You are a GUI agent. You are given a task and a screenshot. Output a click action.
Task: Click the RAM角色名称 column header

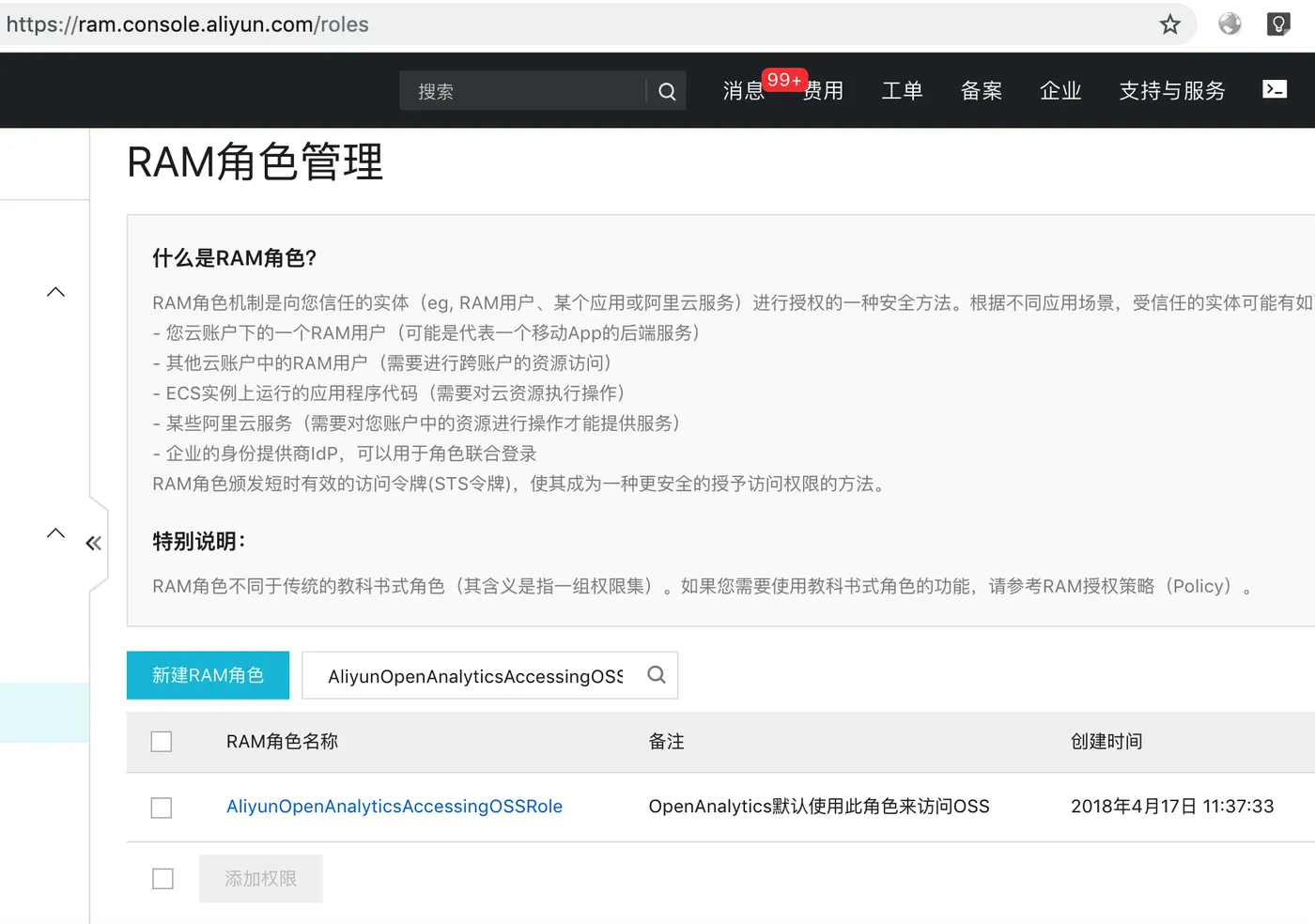(282, 742)
